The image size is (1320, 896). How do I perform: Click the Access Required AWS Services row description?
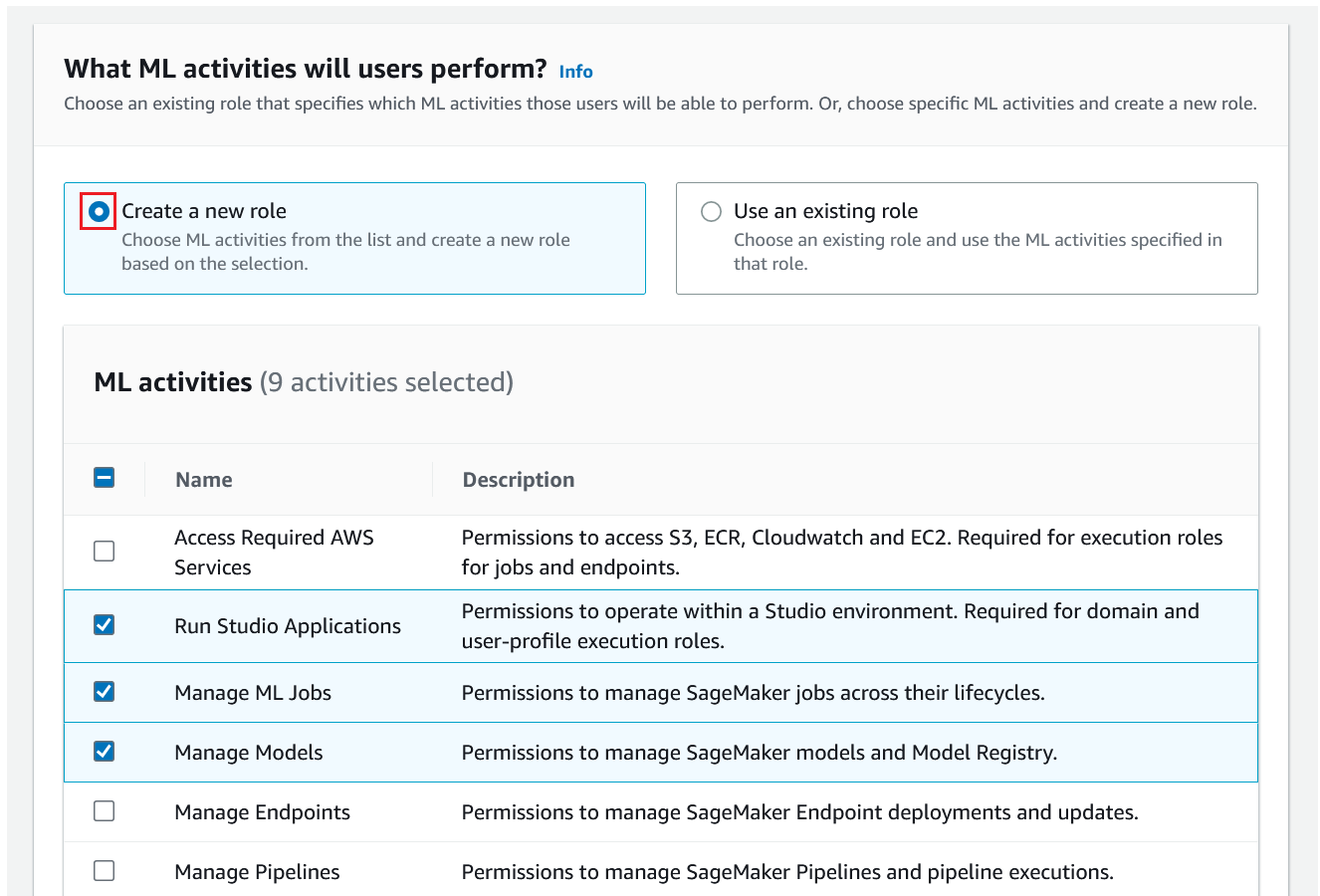841,553
